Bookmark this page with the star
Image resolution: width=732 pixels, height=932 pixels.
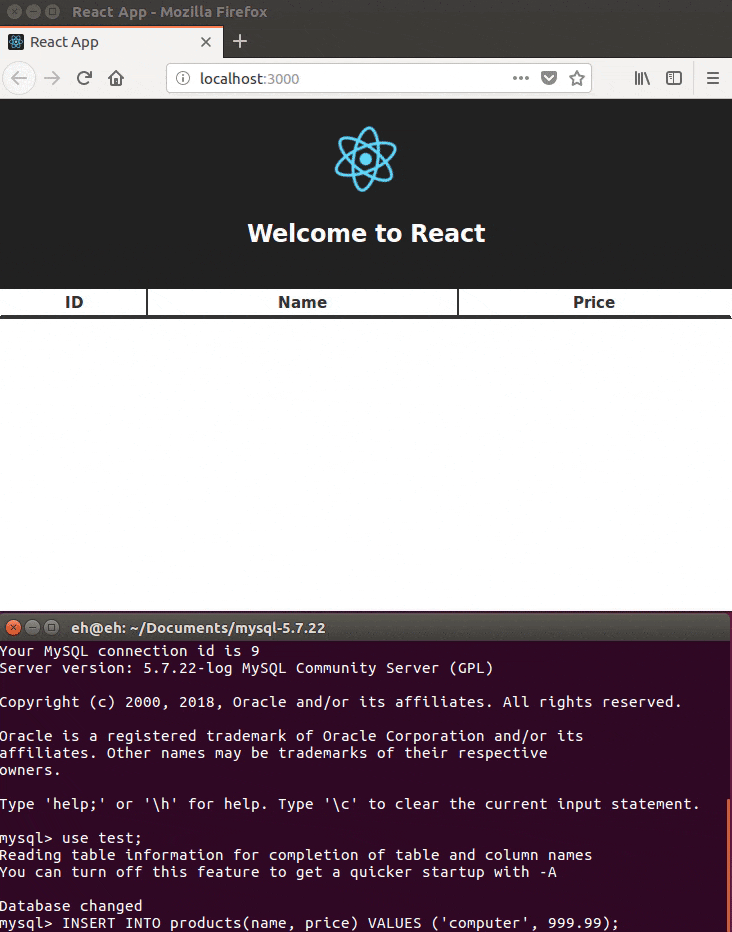[576, 78]
